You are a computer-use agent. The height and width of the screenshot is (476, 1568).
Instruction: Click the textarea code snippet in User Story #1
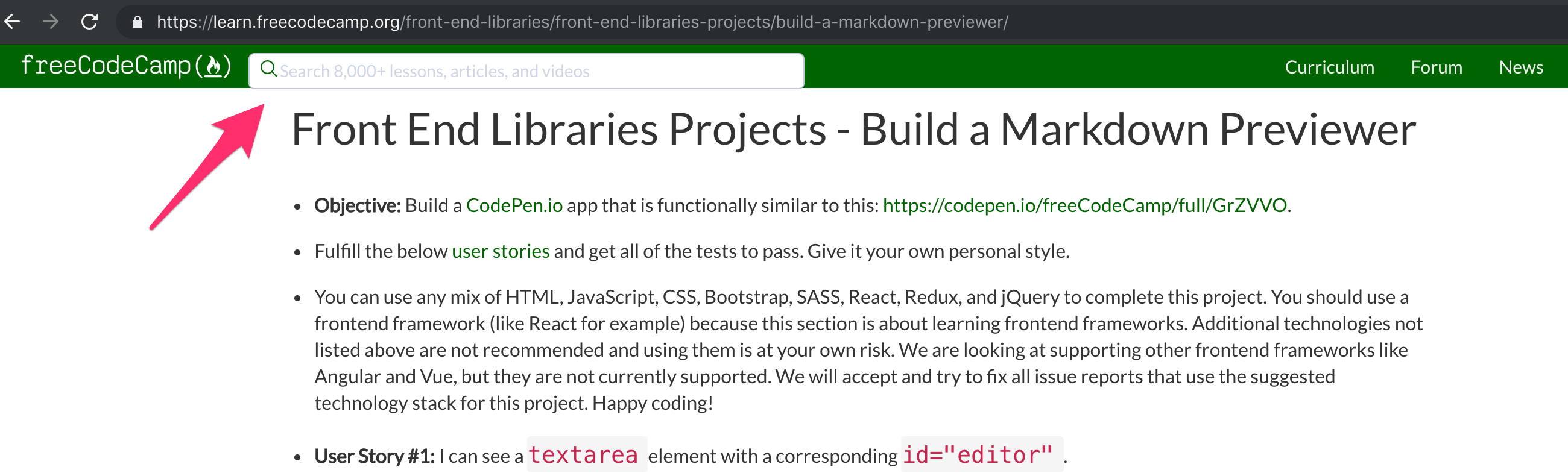[585, 455]
